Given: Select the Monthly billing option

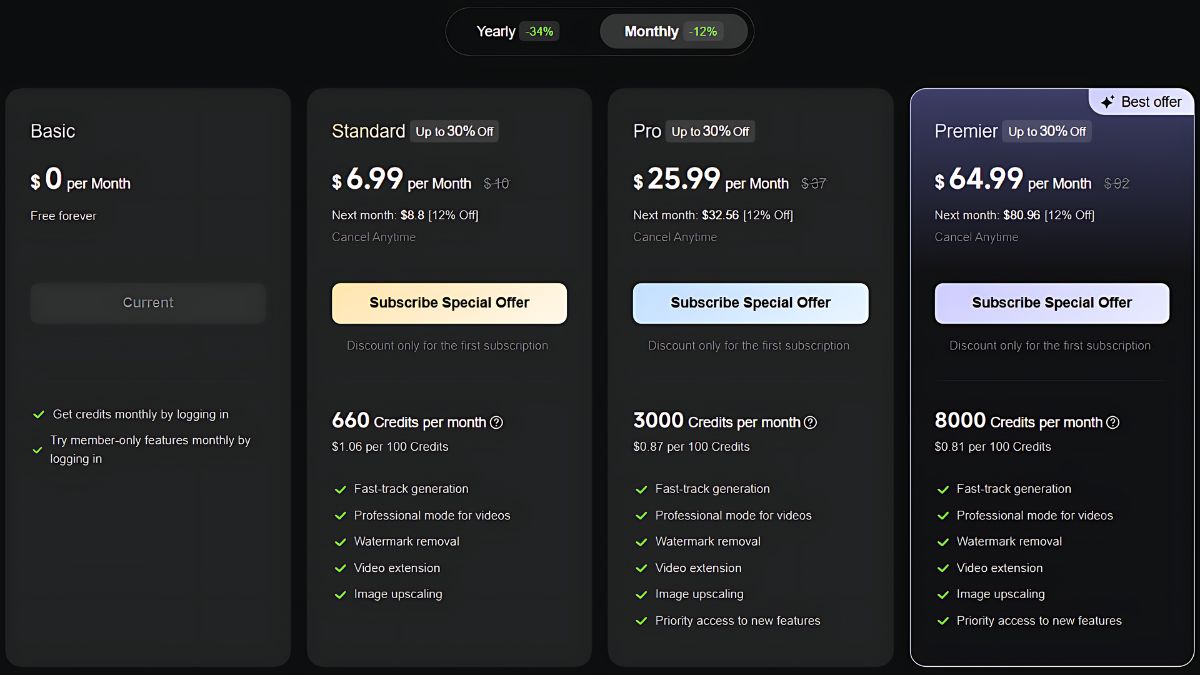Looking at the screenshot, I should point(674,31).
